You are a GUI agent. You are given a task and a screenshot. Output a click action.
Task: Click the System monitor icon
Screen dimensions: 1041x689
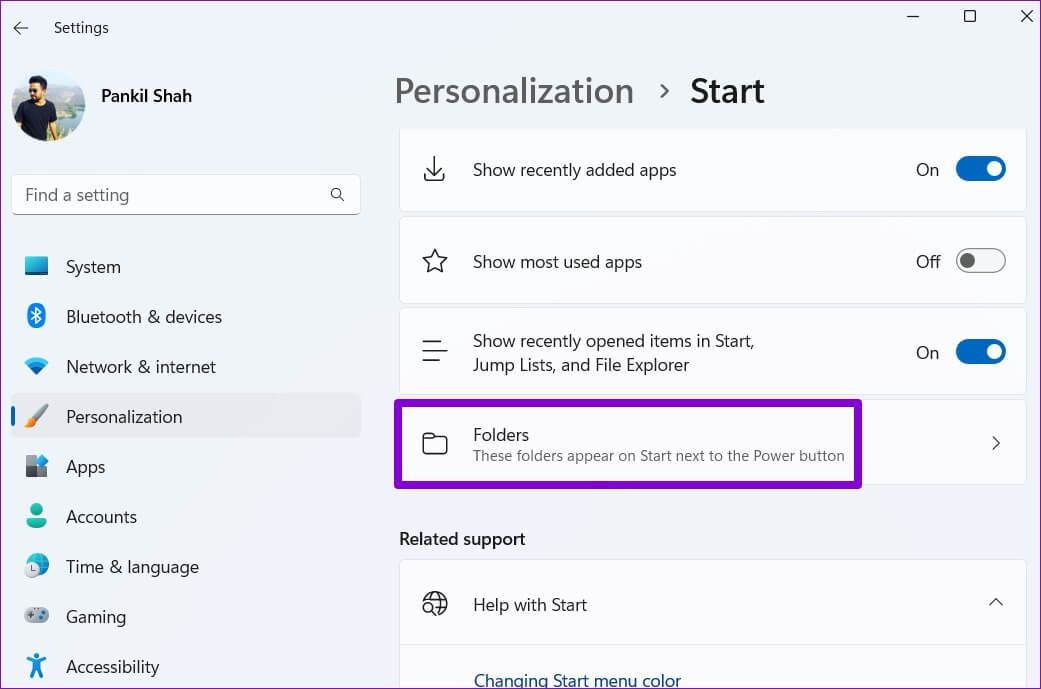pyautogui.click(x=37, y=266)
